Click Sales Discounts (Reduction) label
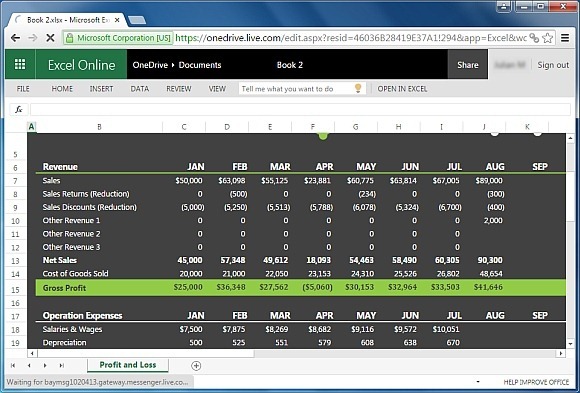The height and width of the screenshot is (393, 580). point(90,207)
